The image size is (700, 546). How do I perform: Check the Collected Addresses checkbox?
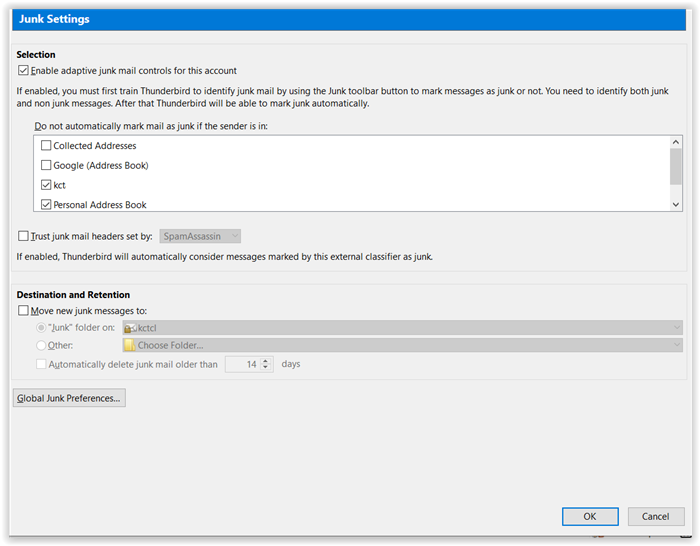(x=46, y=146)
